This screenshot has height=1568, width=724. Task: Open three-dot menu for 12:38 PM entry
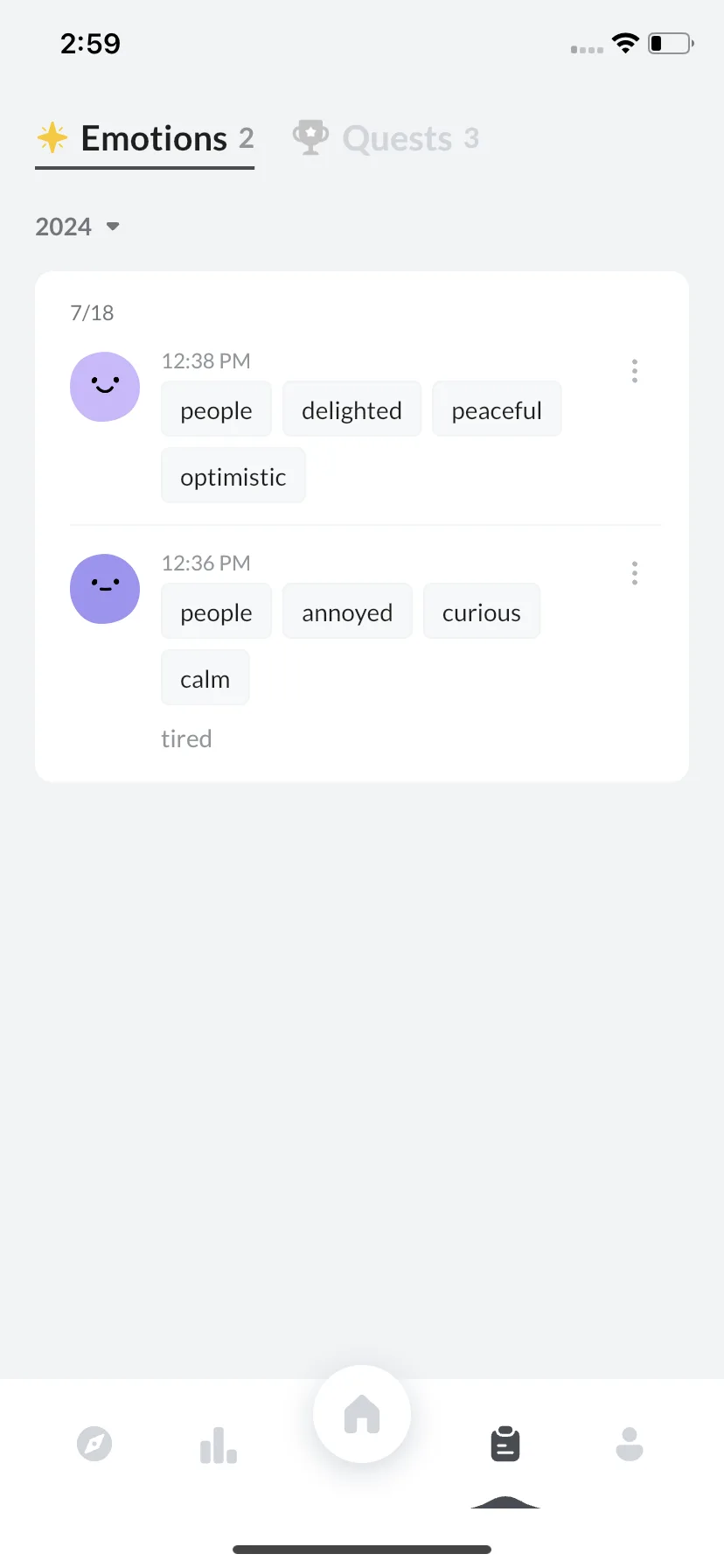click(x=635, y=371)
